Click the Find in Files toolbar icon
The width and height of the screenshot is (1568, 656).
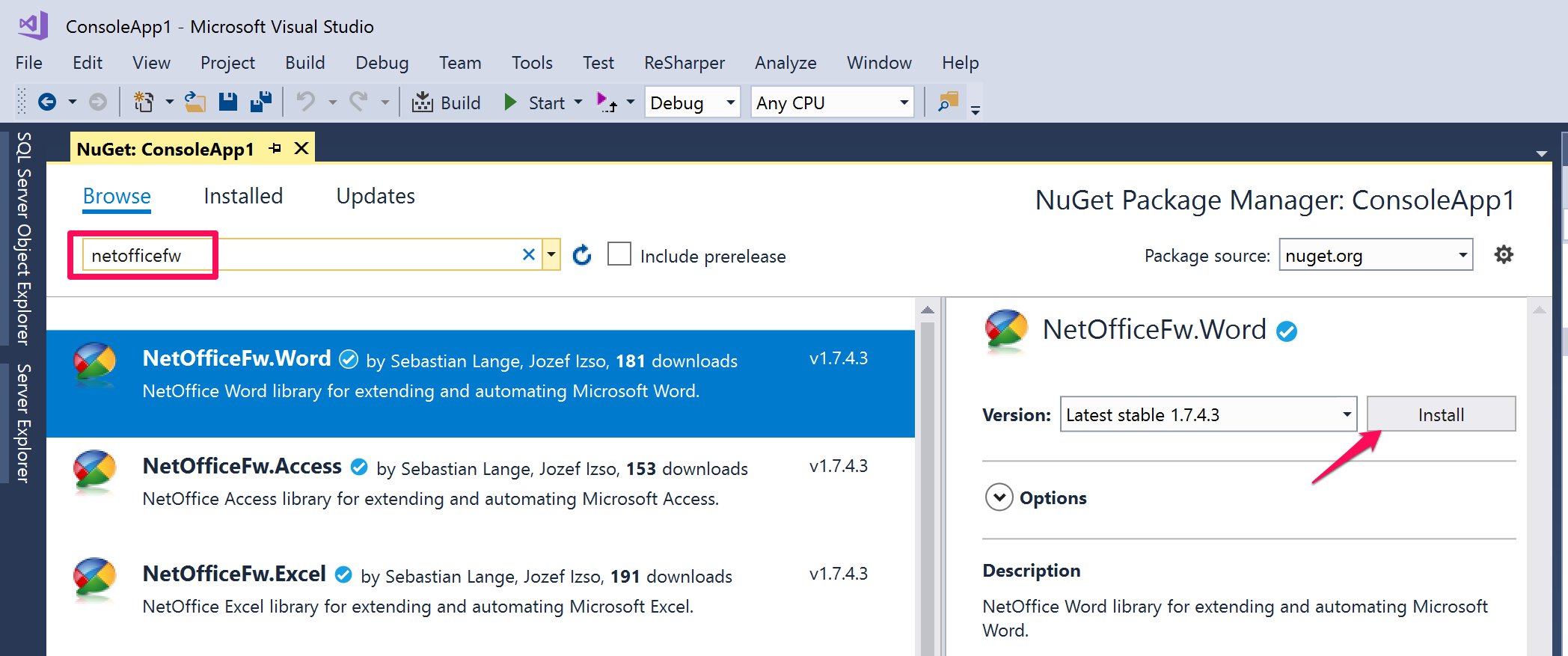[948, 102]
